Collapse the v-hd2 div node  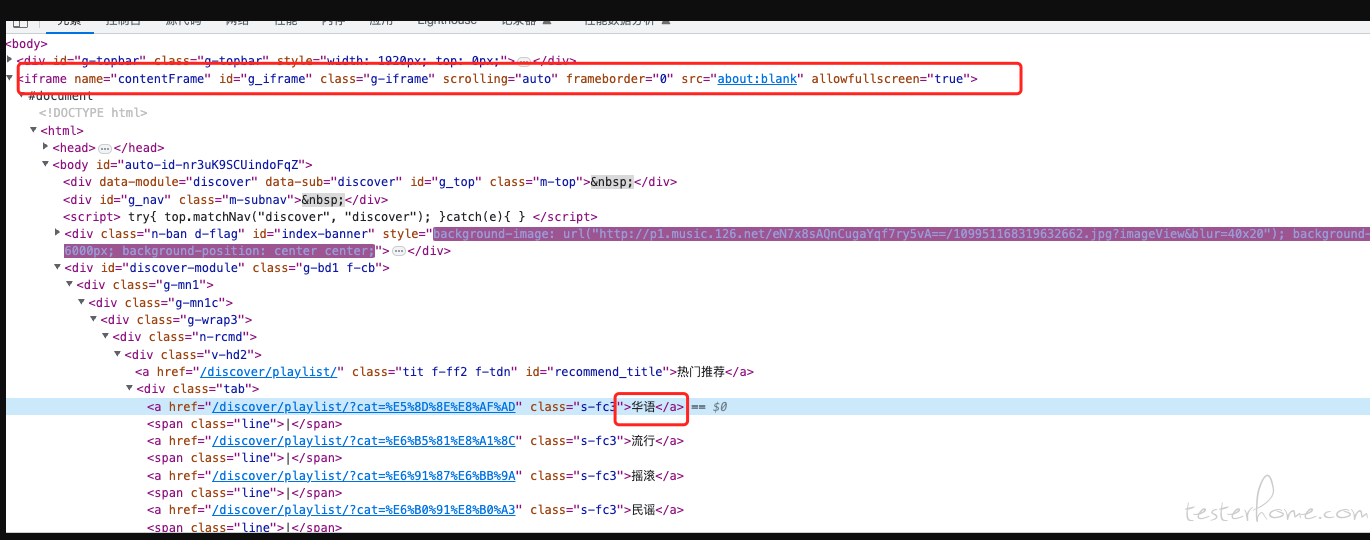tap(117, 354)
